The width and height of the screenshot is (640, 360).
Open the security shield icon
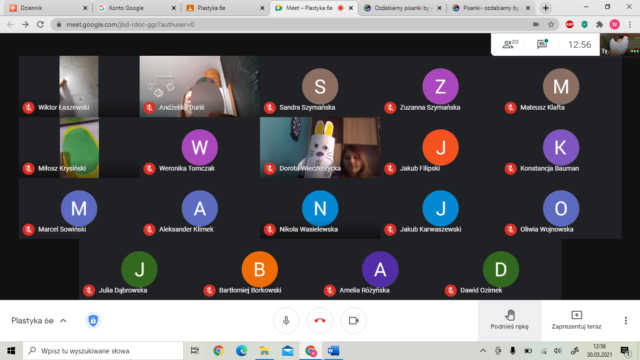click(93, 321)
